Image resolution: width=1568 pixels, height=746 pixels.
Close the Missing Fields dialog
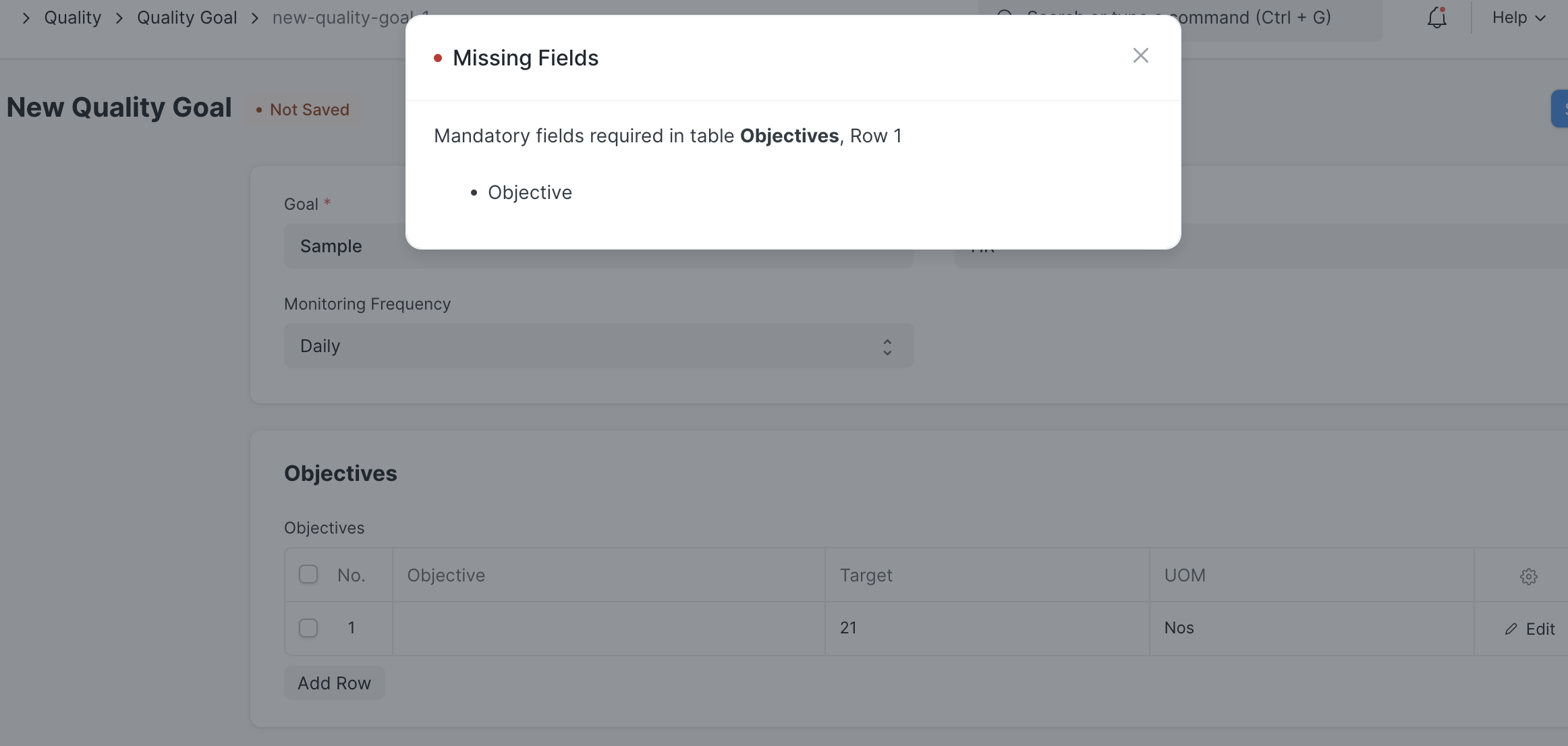click(1140, 55)
